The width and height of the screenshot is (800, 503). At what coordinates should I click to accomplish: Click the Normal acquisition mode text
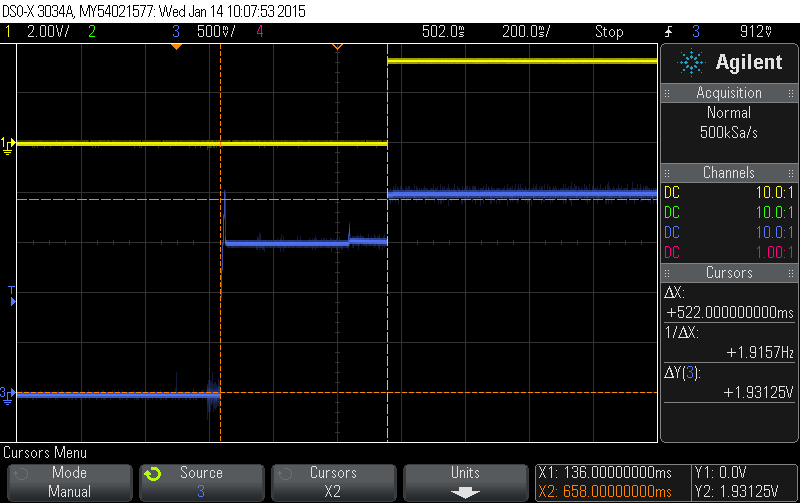point(729,113)
